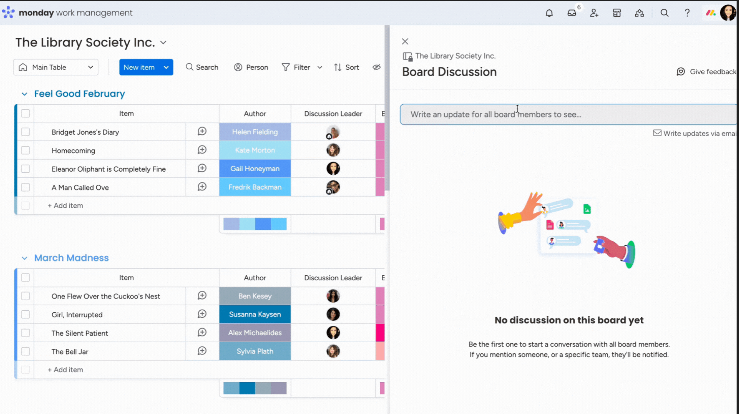Collapse the March Madness group
739x414 pixels.
pyautogui.click(x=25, y=258)
